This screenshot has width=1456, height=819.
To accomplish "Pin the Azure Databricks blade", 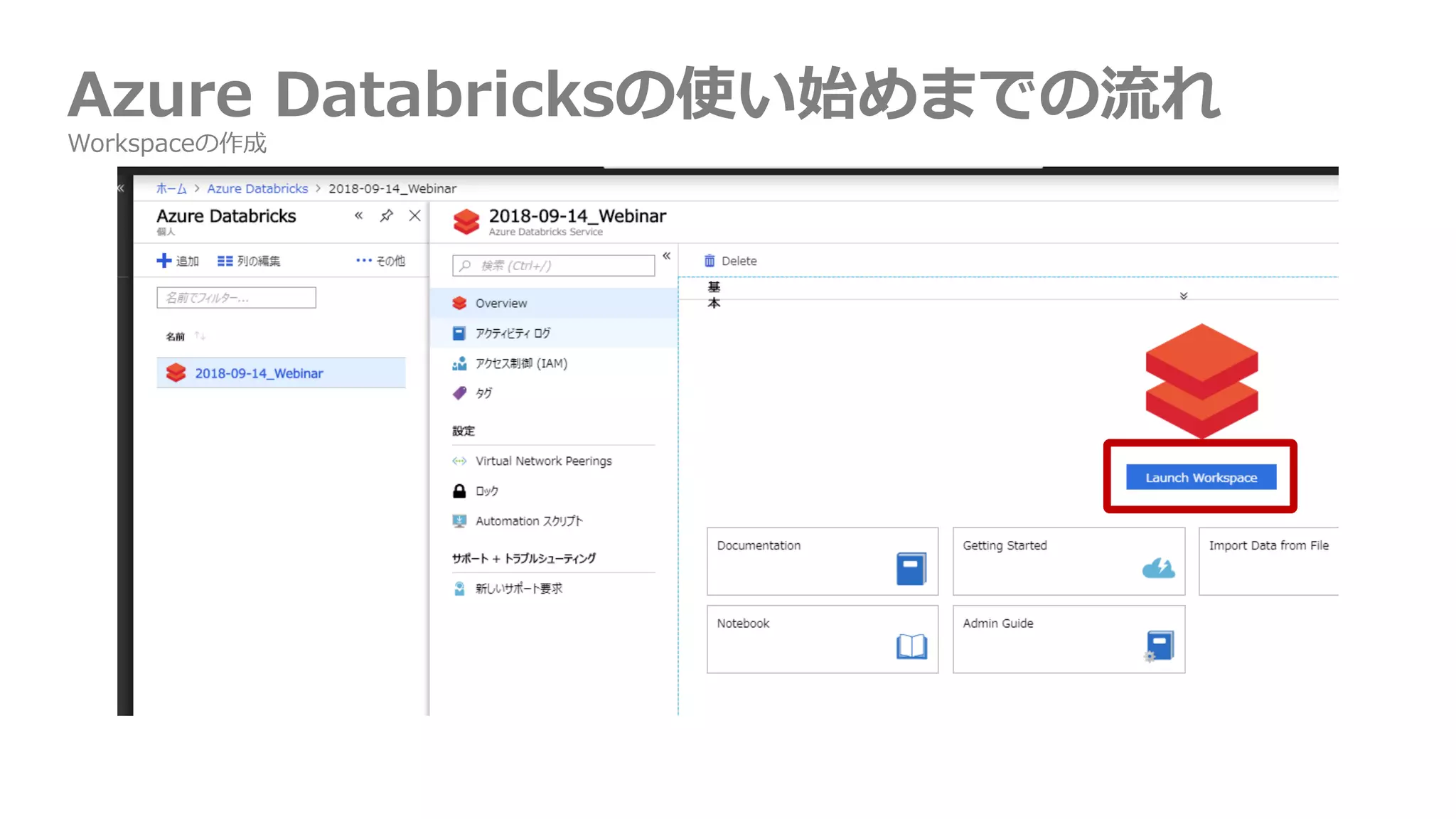I will [386, 215].
